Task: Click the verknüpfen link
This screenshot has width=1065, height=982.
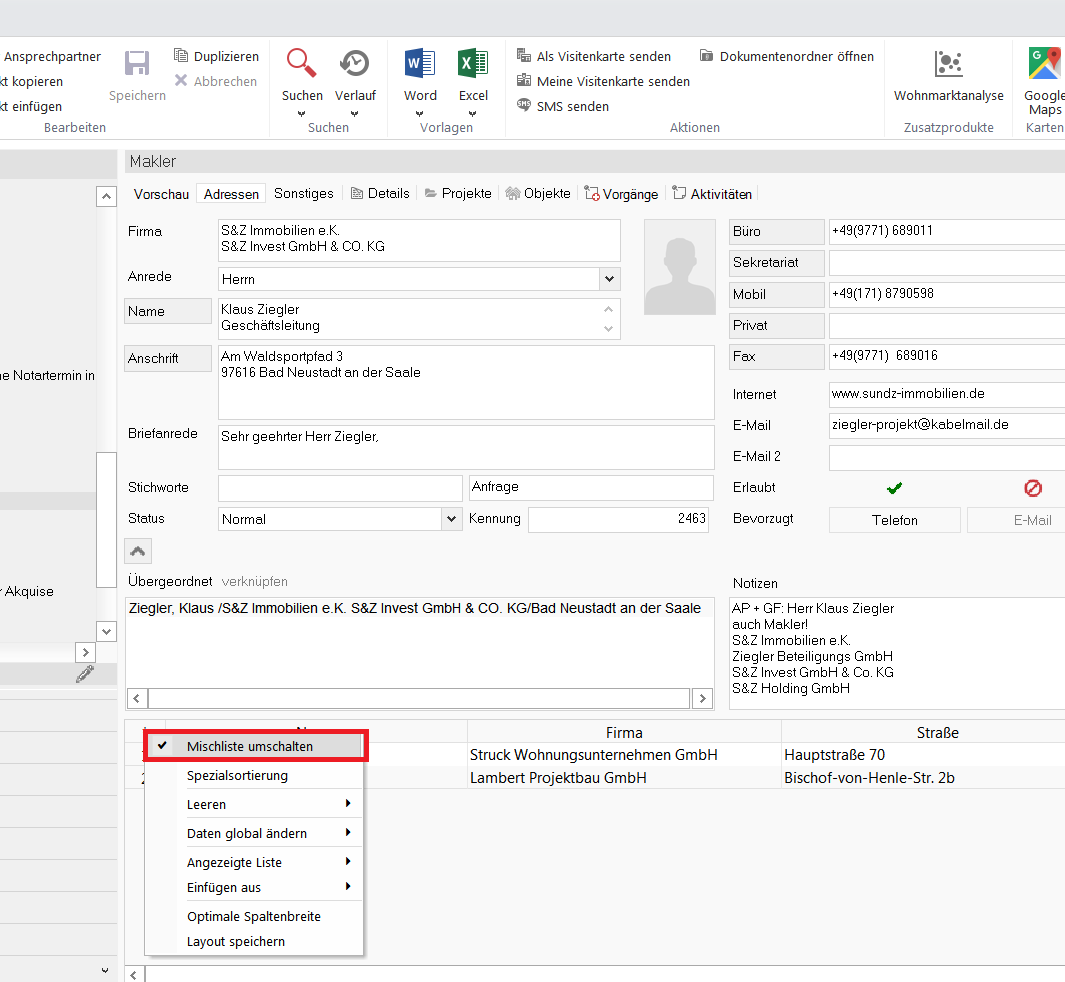Action: pos(255,581)
